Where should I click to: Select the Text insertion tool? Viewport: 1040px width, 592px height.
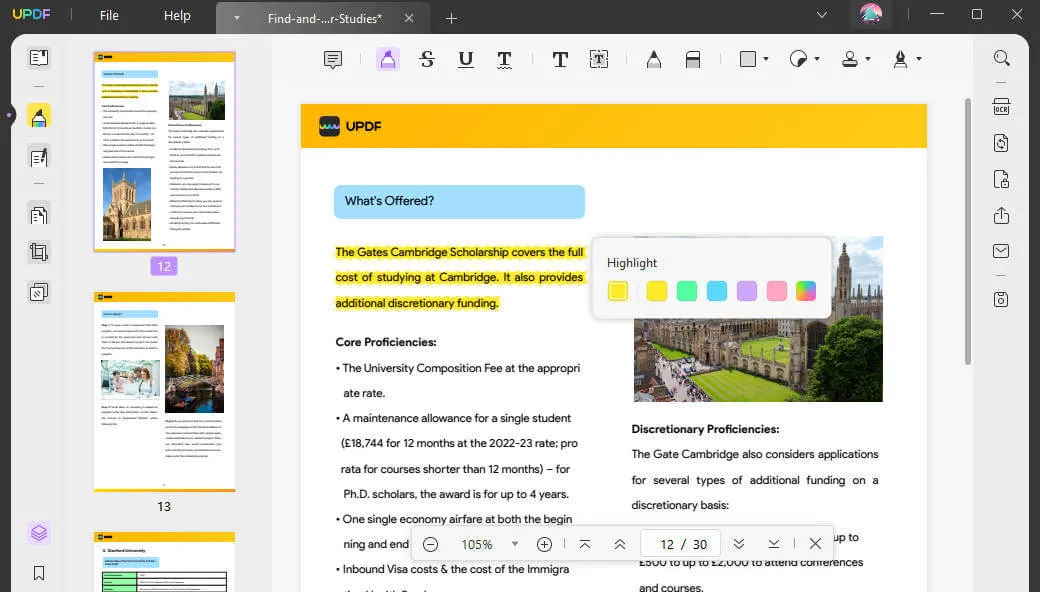click(x=560, y=58)
